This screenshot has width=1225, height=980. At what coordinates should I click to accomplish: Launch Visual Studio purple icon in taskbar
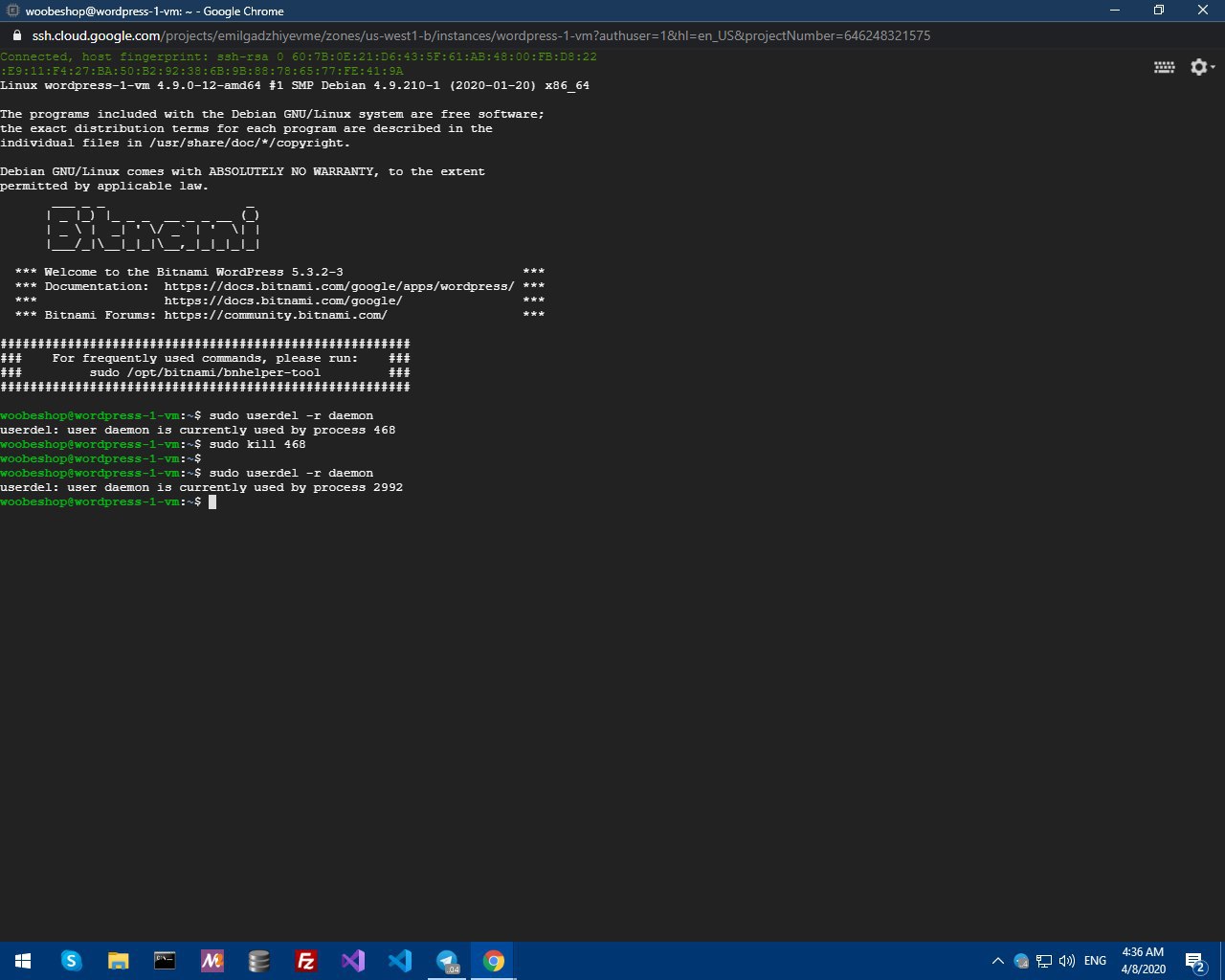click(x=353, y=961)
